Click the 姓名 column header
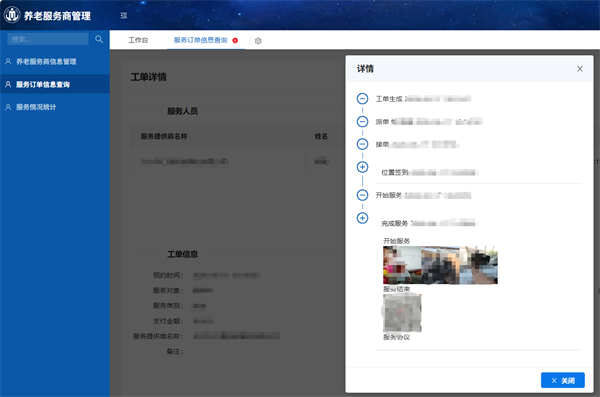The height and width of the screenshot is (397, 600). [321, 136]
